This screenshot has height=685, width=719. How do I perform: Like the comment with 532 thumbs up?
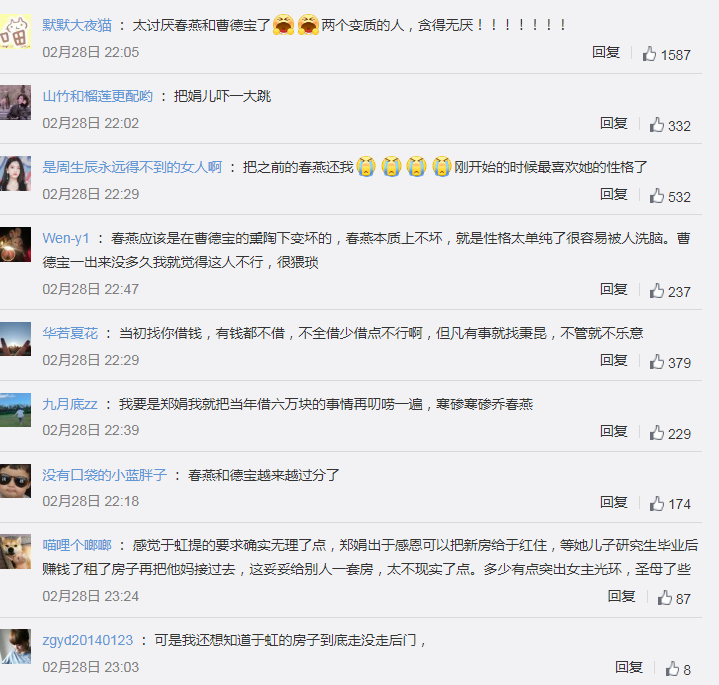657,196
